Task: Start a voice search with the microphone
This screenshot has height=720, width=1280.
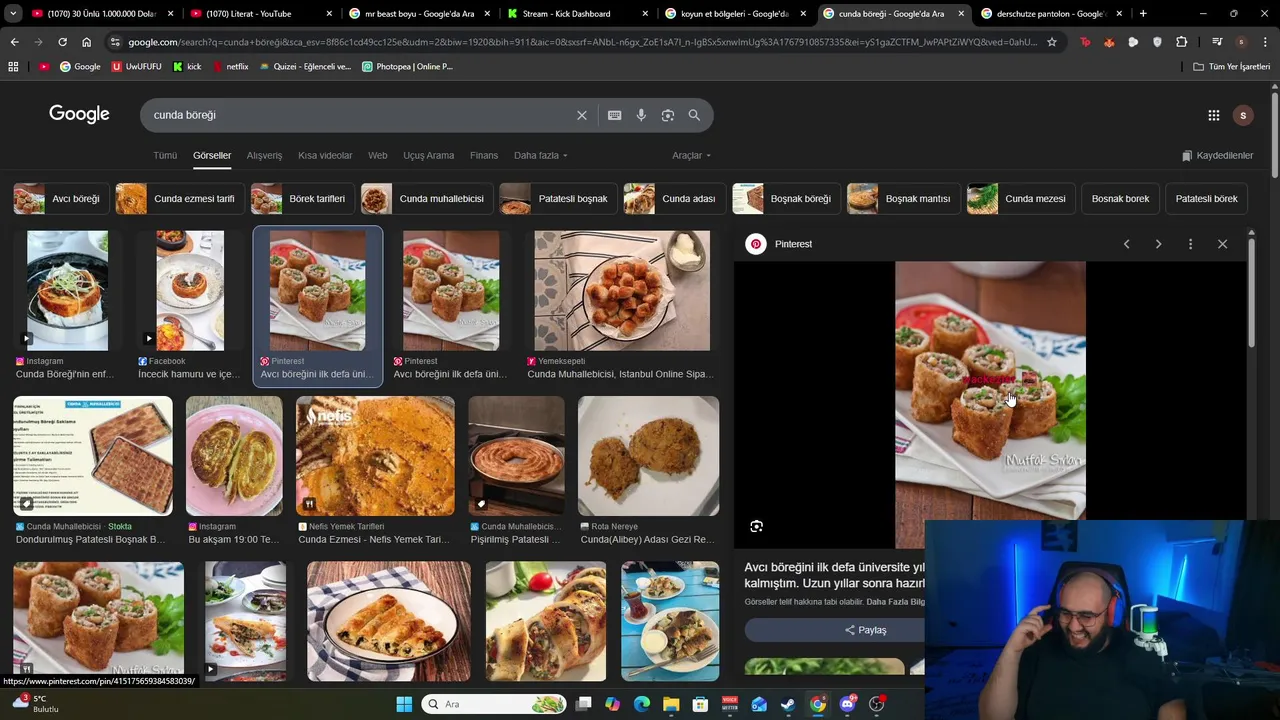Action: [x=641, y=115]
